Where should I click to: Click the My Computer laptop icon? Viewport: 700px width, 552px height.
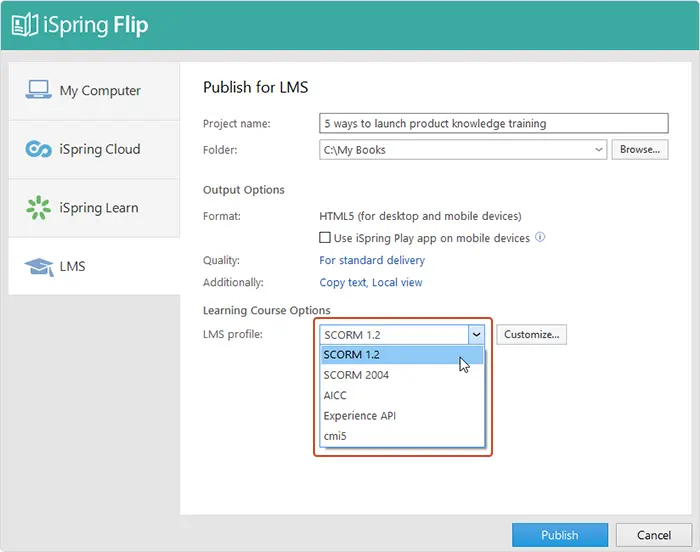point(38,89)
